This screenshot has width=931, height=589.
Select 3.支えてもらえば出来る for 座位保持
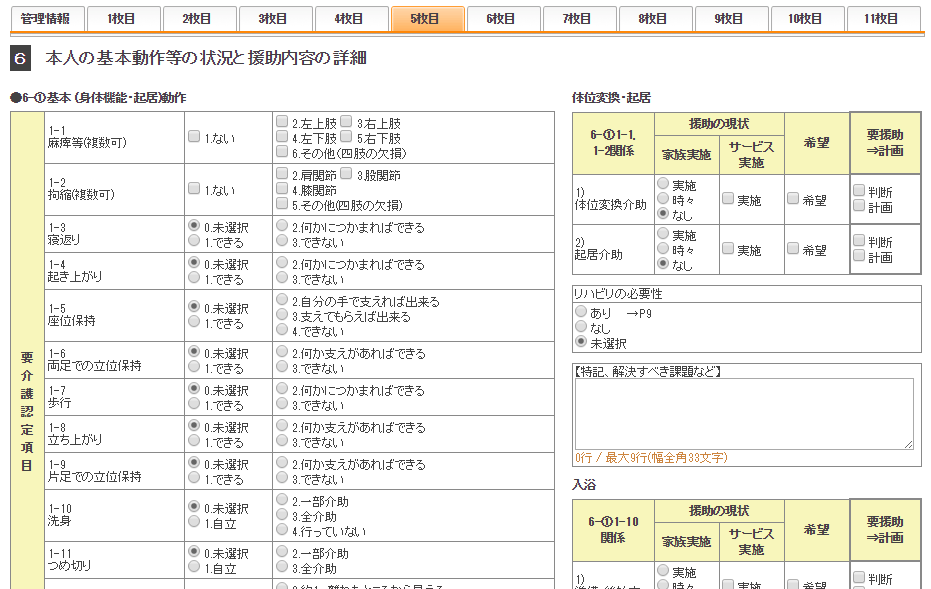click(x=283, y=317)
